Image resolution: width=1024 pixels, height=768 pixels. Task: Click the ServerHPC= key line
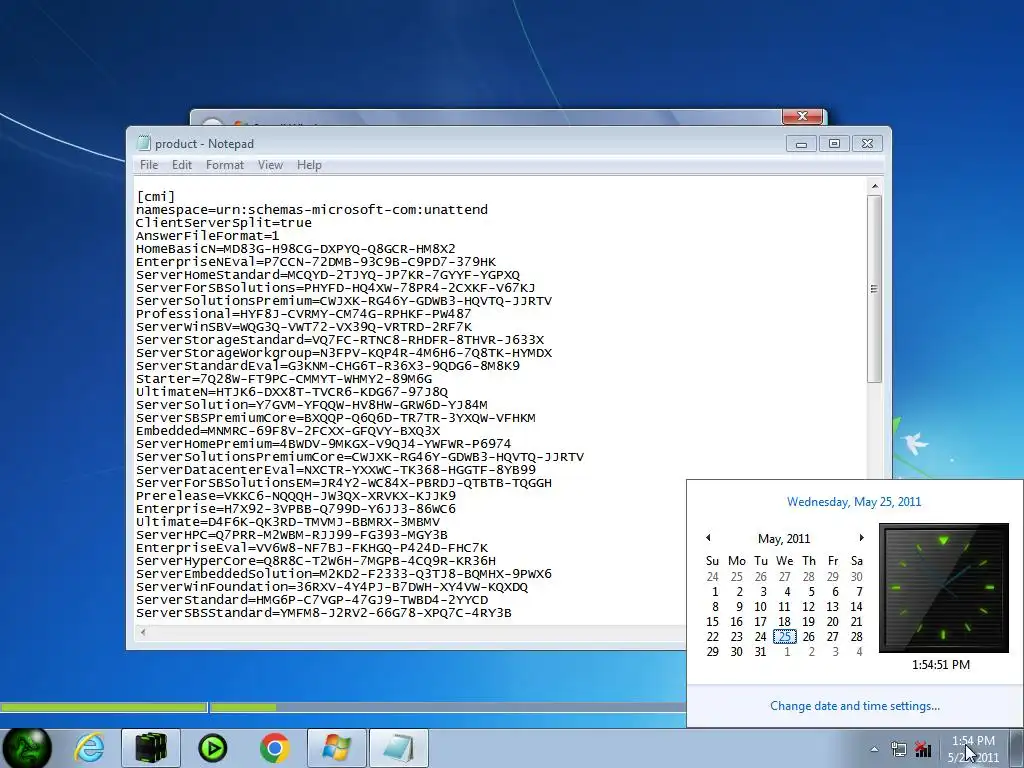291,535
